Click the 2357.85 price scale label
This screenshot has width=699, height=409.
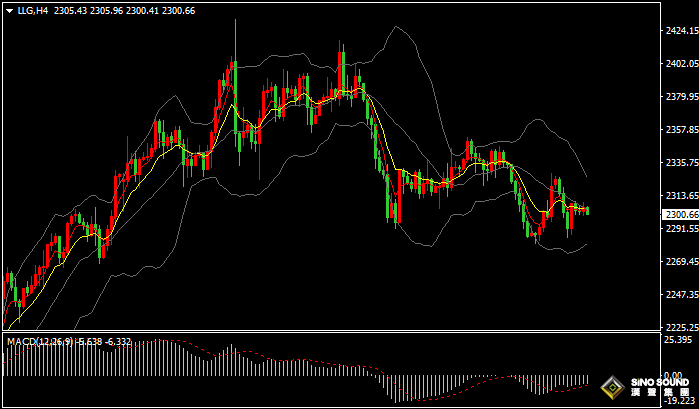[x=680, y=130]
